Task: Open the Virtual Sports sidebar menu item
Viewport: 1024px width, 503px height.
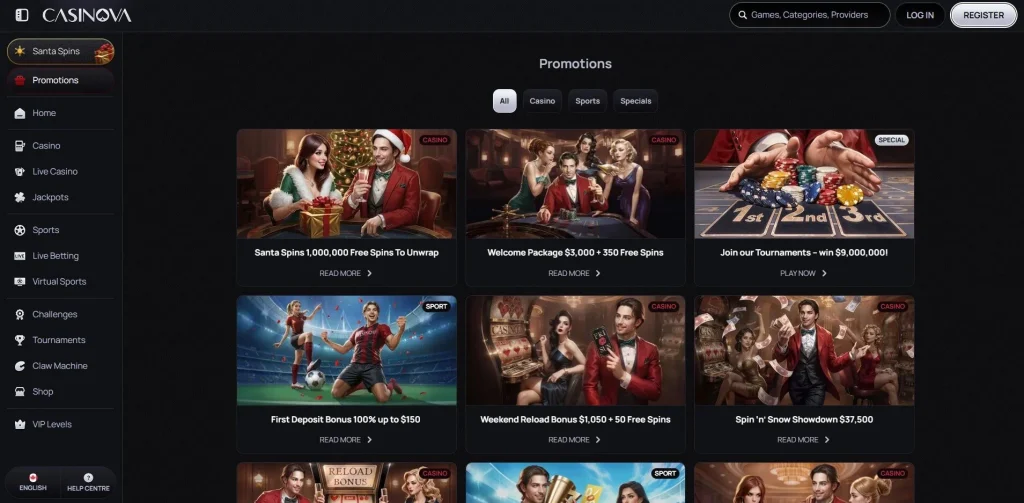Action: coord(60,282)
